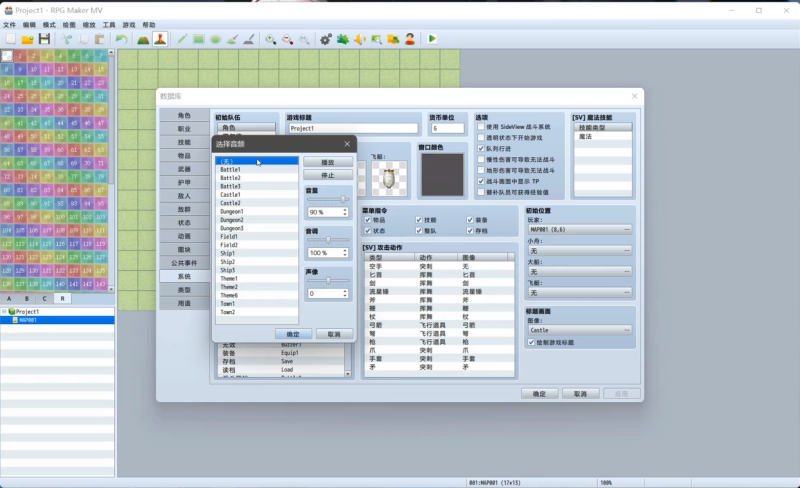Open 大船 start position selector
Image resolution: width=800 pixels, height=488 pixels.
580,272
